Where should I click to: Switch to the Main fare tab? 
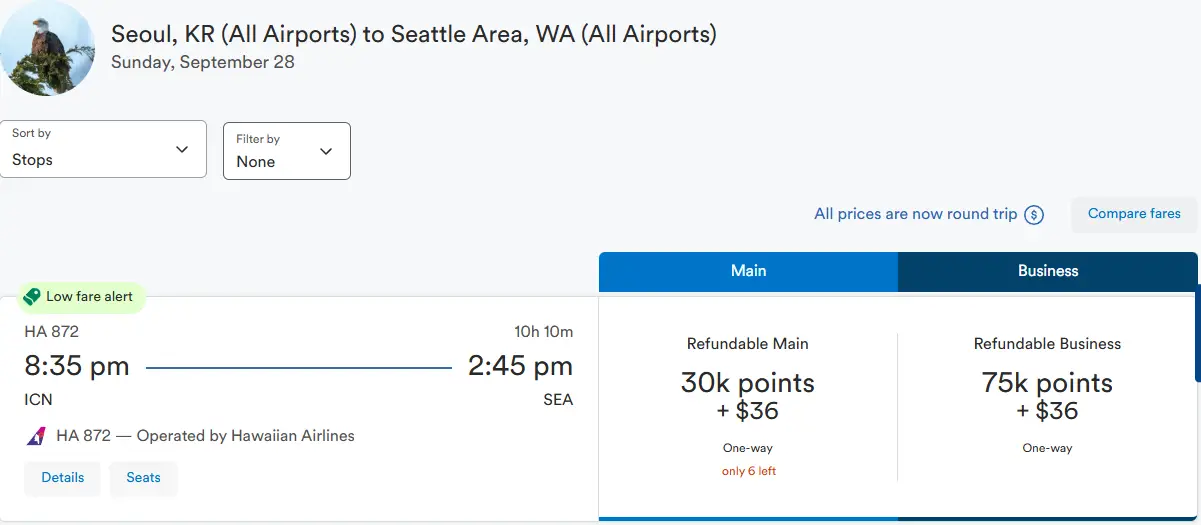[x=748, y=271]
